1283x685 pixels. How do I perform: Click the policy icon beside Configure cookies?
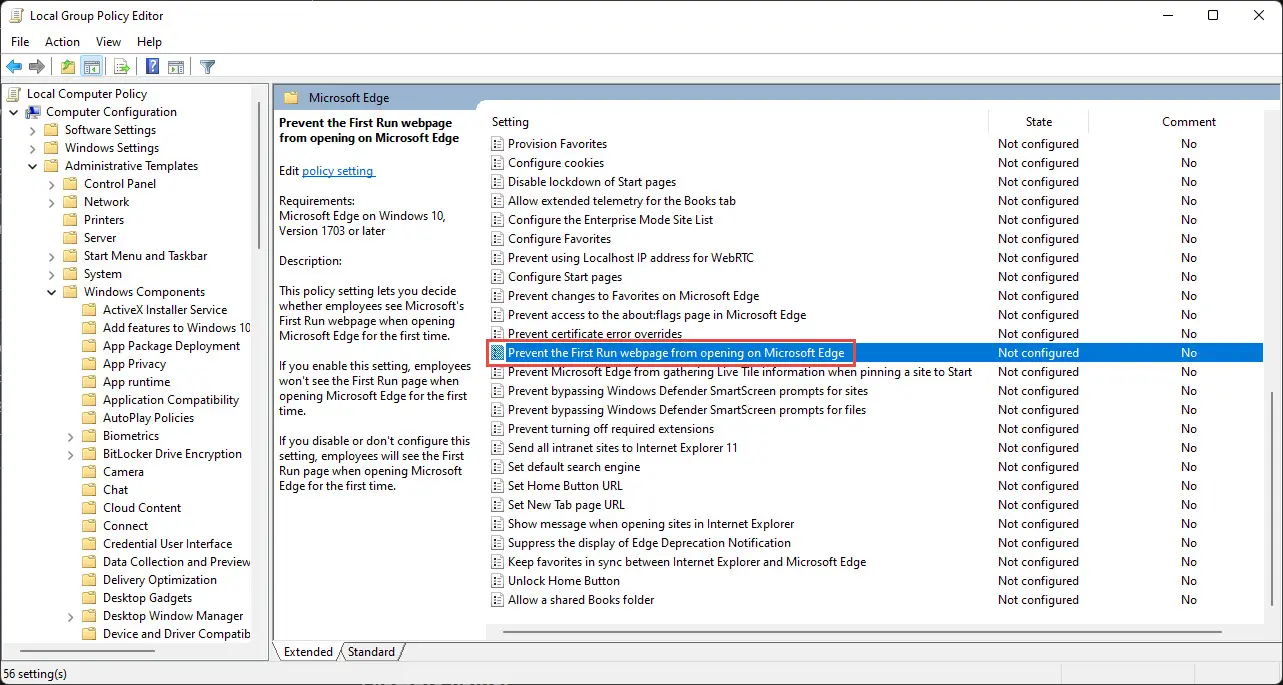497,163
